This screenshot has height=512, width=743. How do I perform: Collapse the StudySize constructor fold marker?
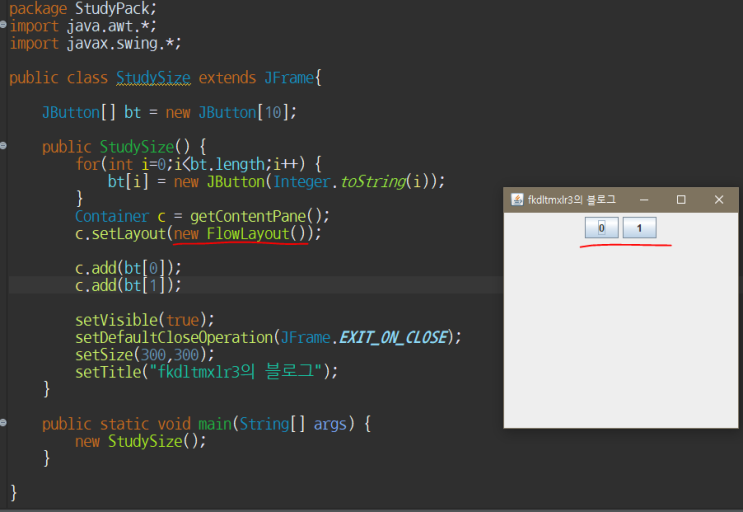(x=4, y=147)
